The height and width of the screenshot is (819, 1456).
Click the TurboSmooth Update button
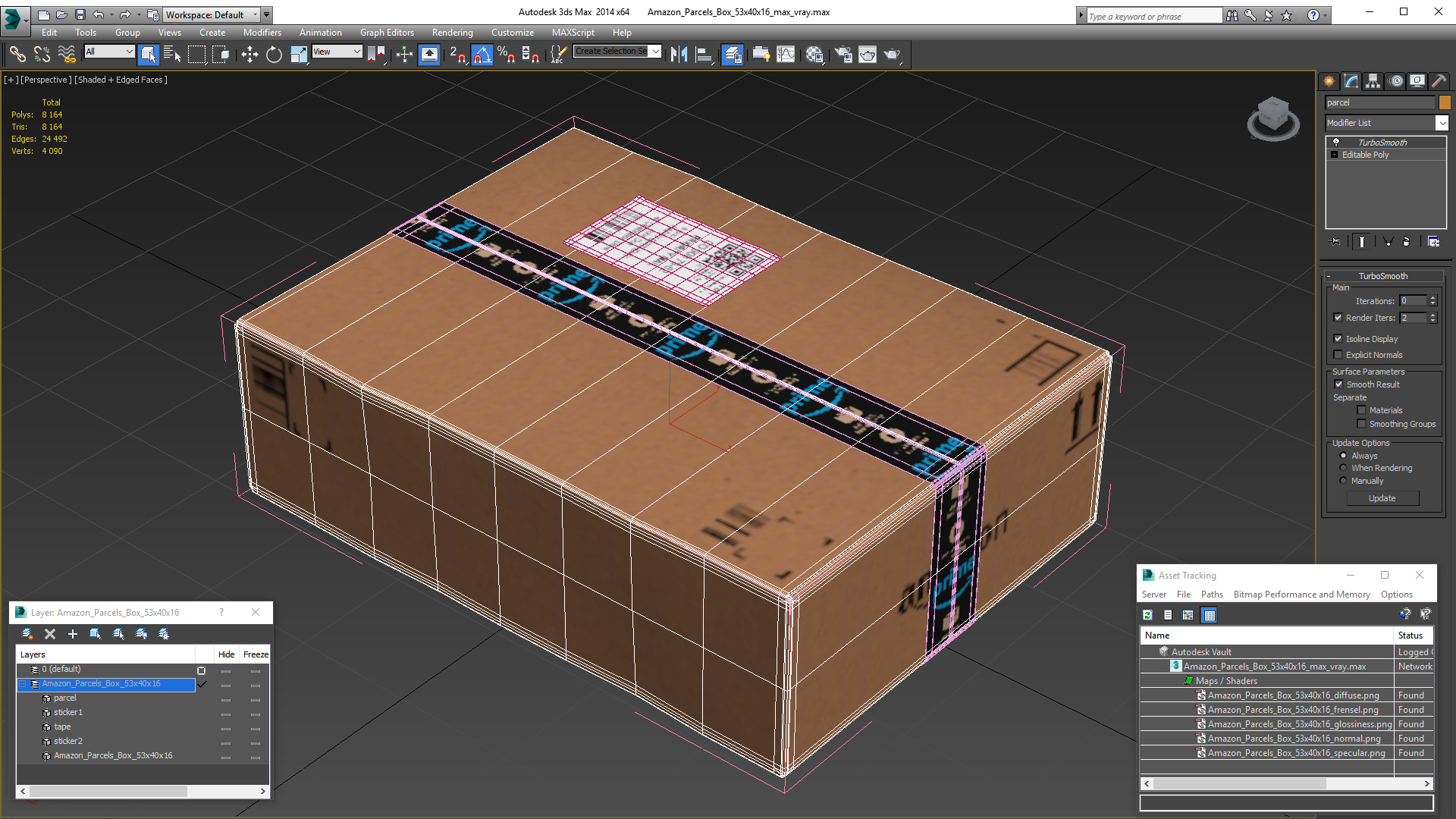tap(1382, 498)
